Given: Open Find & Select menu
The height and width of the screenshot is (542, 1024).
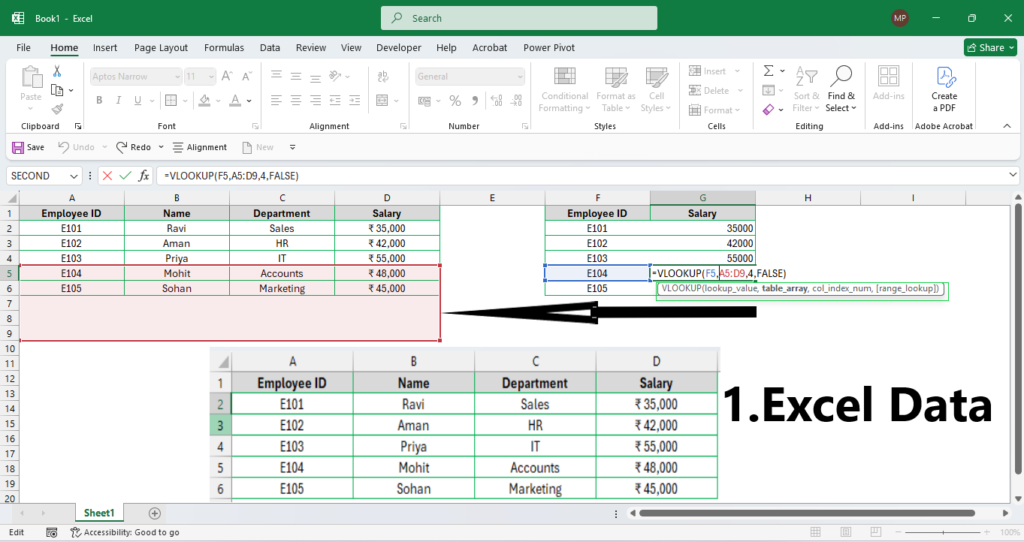Looking at the screenshot, I should coord(841,89).
